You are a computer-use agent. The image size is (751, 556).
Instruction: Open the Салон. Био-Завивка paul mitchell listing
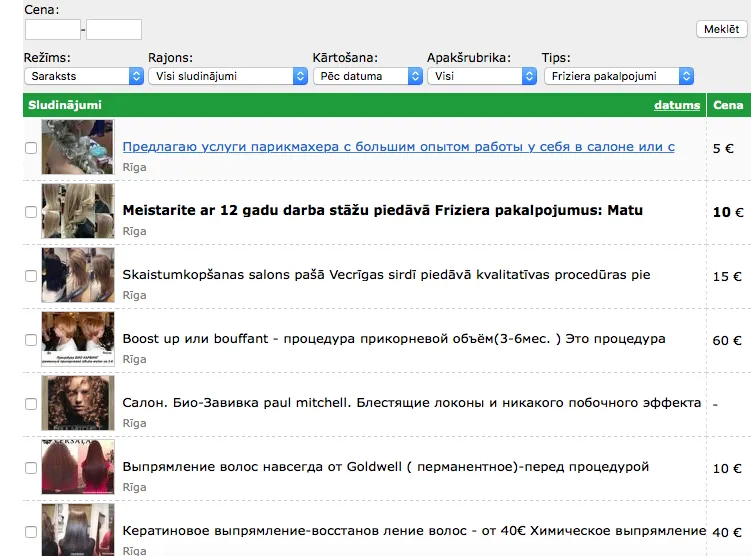tap(412, 402)
